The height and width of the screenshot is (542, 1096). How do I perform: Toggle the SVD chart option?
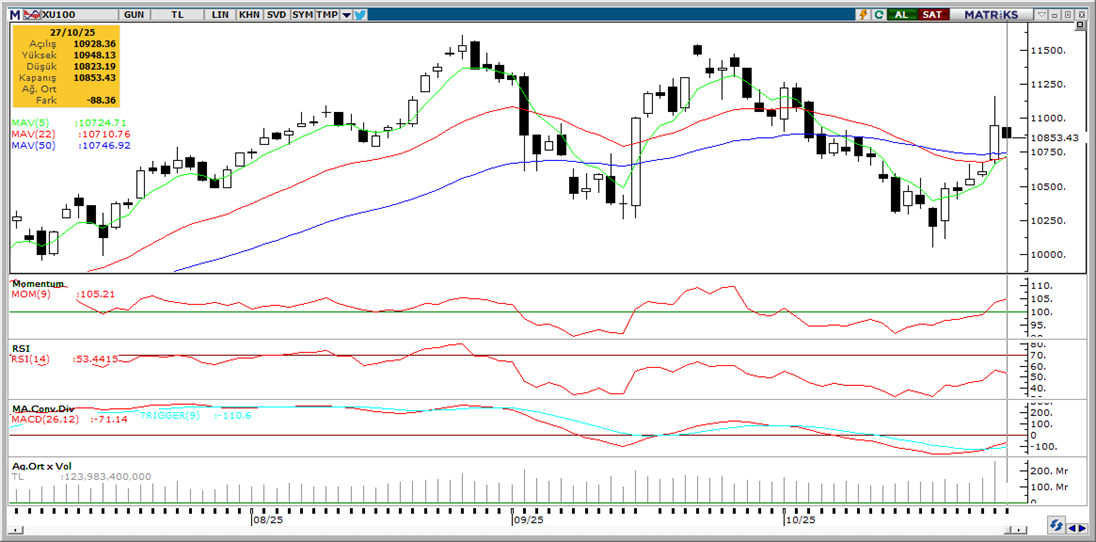pos(276,15)
